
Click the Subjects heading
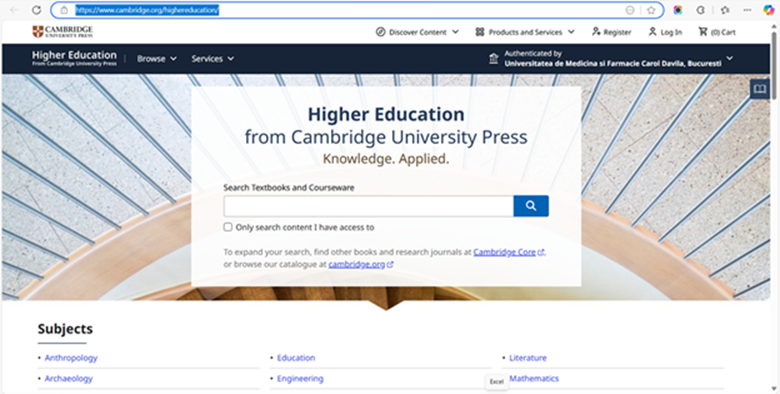pyautogui.click(x=65, y=329)
